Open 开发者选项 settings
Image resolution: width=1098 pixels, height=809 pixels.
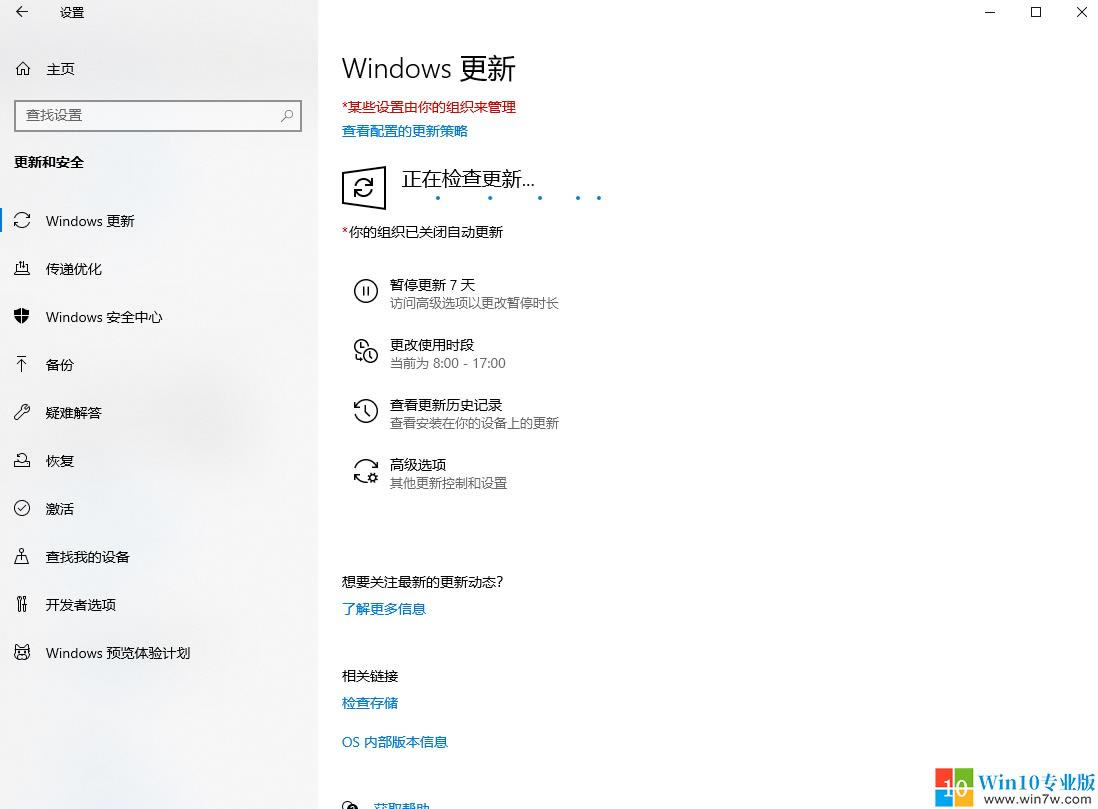tap(81, 604)
